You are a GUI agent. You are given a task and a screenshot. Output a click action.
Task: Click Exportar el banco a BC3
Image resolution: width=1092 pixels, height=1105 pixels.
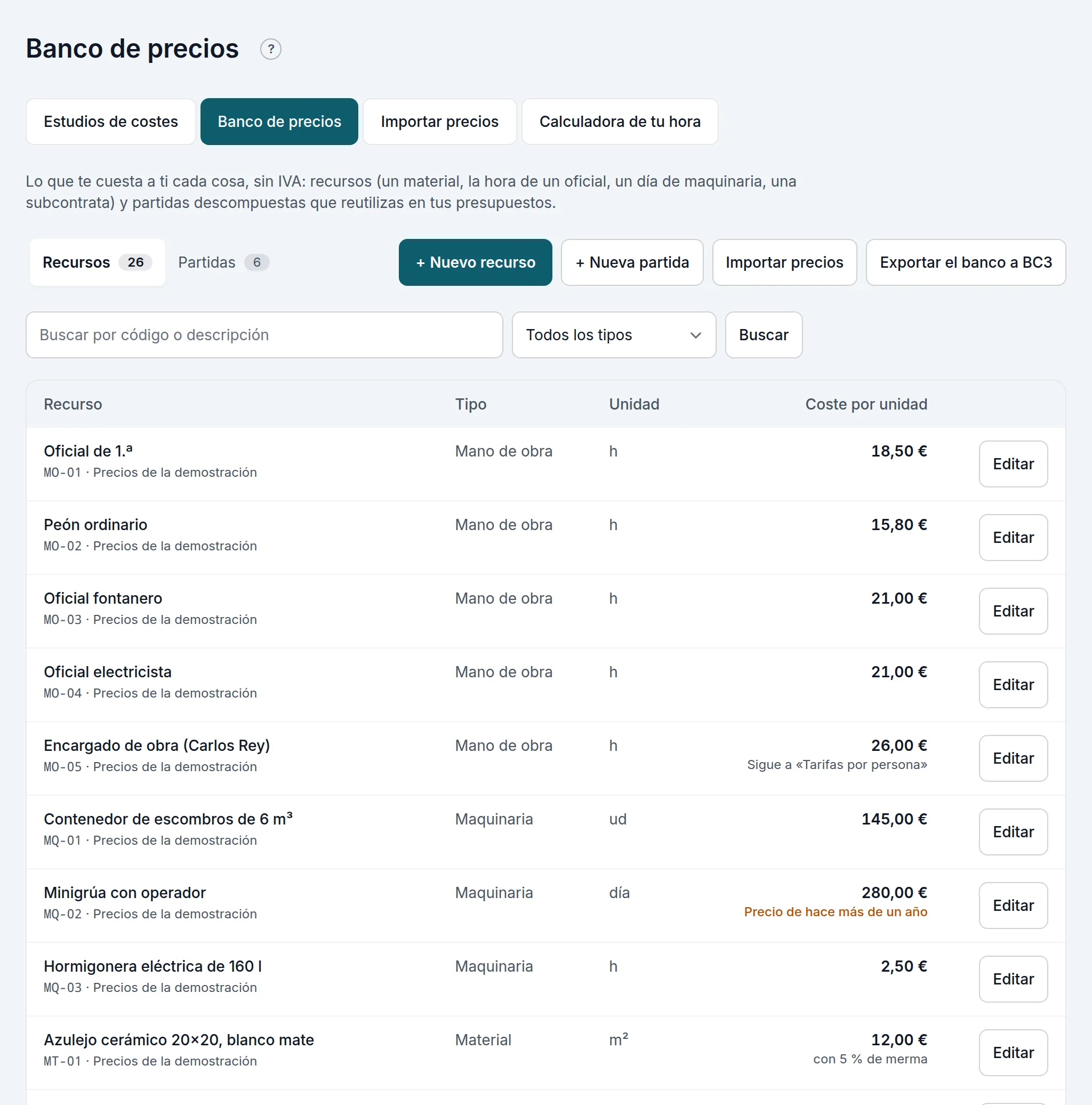click(966, 262)
